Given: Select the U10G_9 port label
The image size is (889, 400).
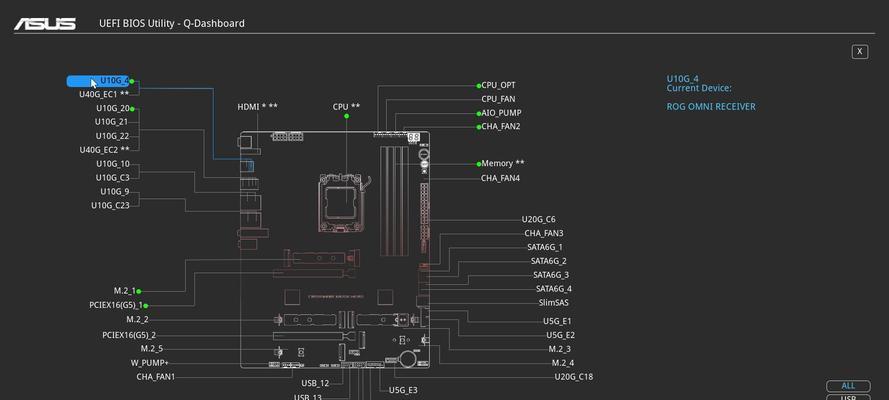Looking at the screenshot, I should tap(115, 192).
